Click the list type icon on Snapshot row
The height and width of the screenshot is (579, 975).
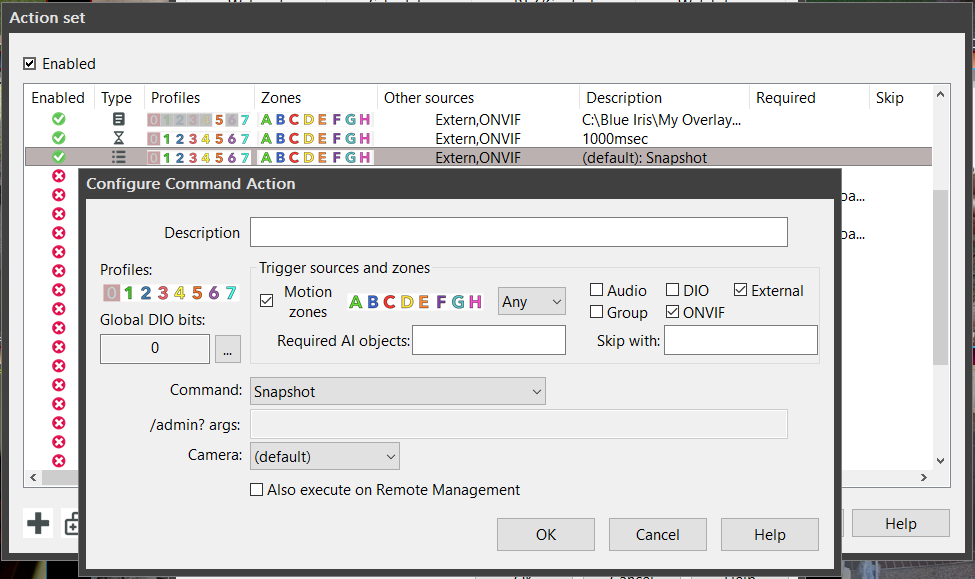click(x=119, y=157)
